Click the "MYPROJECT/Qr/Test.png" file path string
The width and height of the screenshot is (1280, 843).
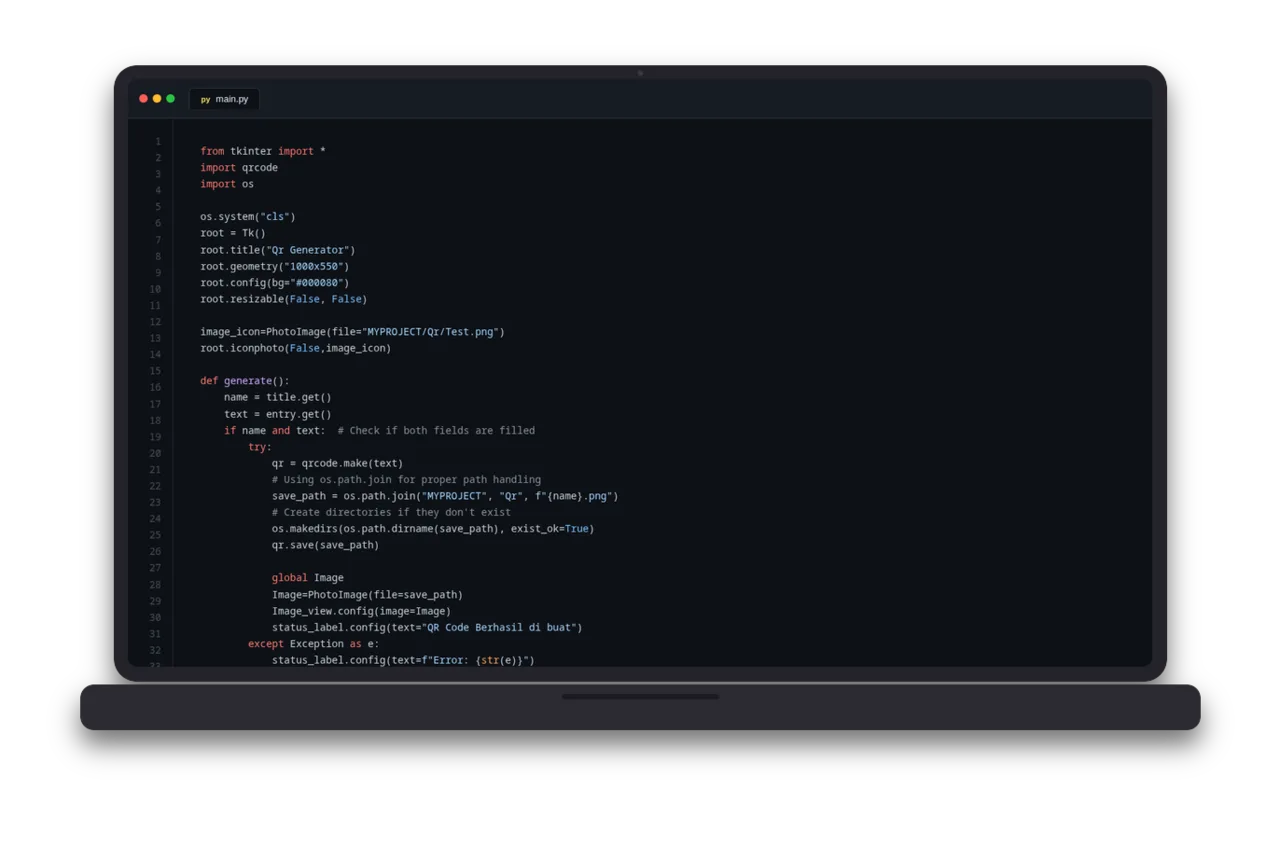431,332
